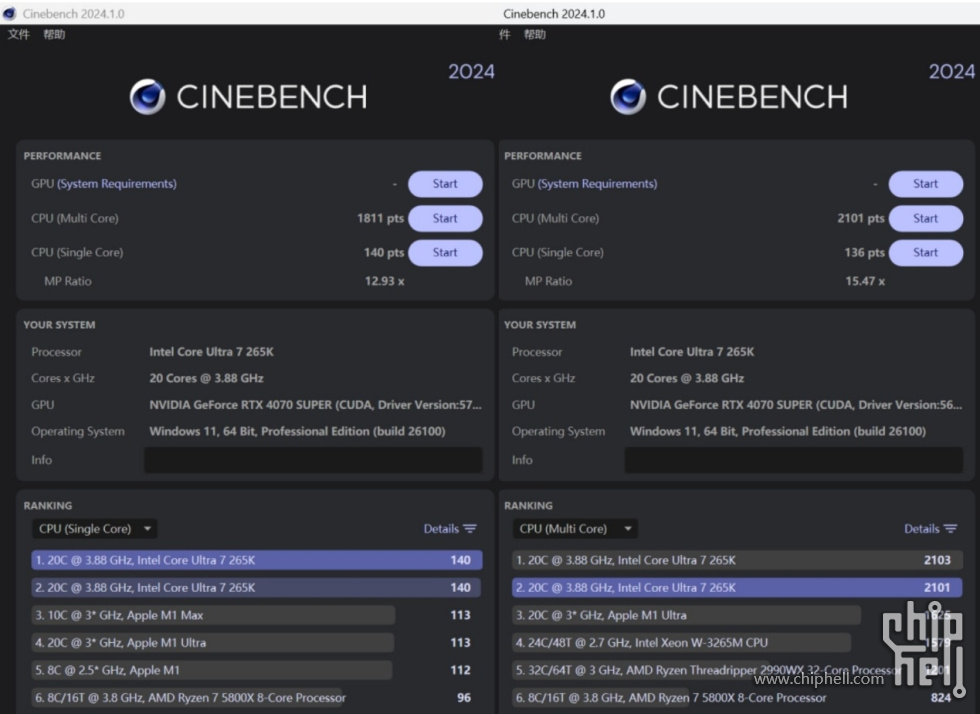980x714 pixels.
Task: Select rank 2 Core Ultra 7 265K, score 140
Action: pyautogui.click(x=257, y=588)
